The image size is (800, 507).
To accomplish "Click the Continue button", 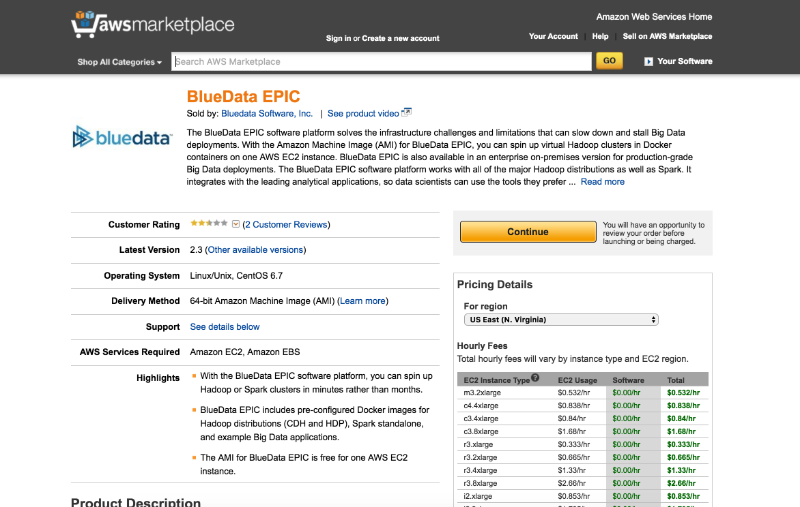I will pyautogui.click(x=528, y=232).
